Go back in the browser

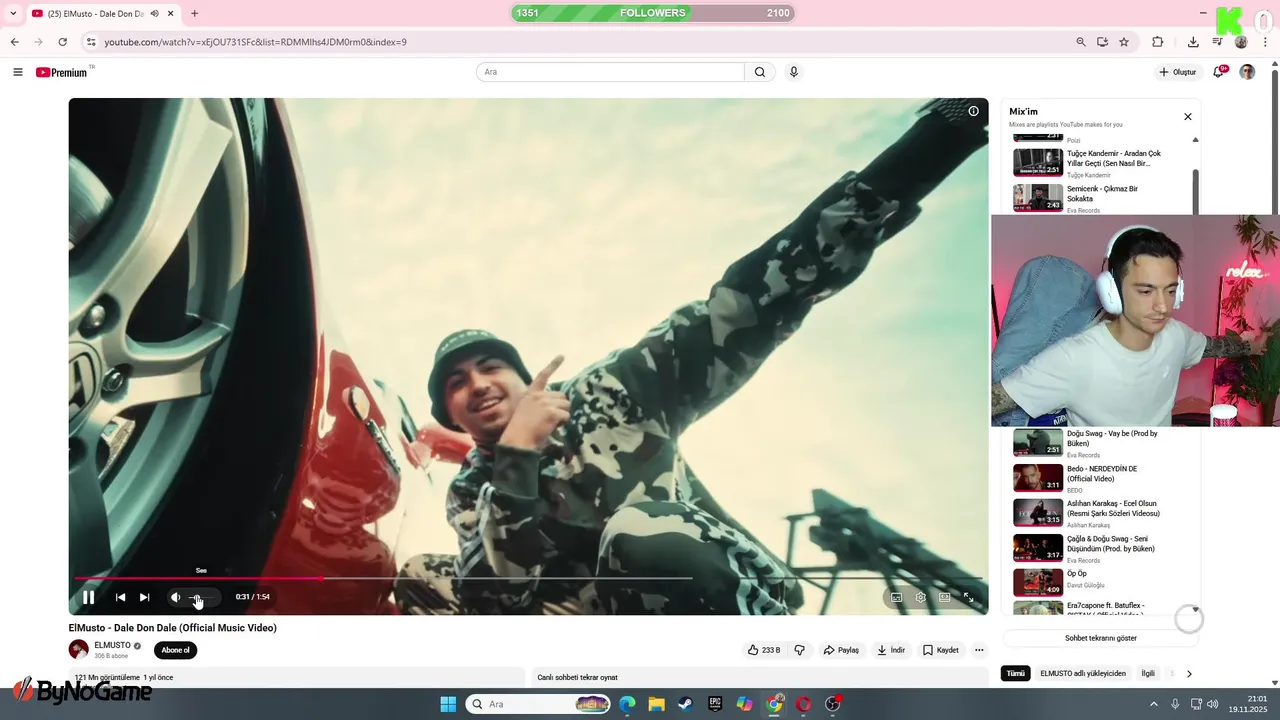pyautogui.click(x=14, y=42)
